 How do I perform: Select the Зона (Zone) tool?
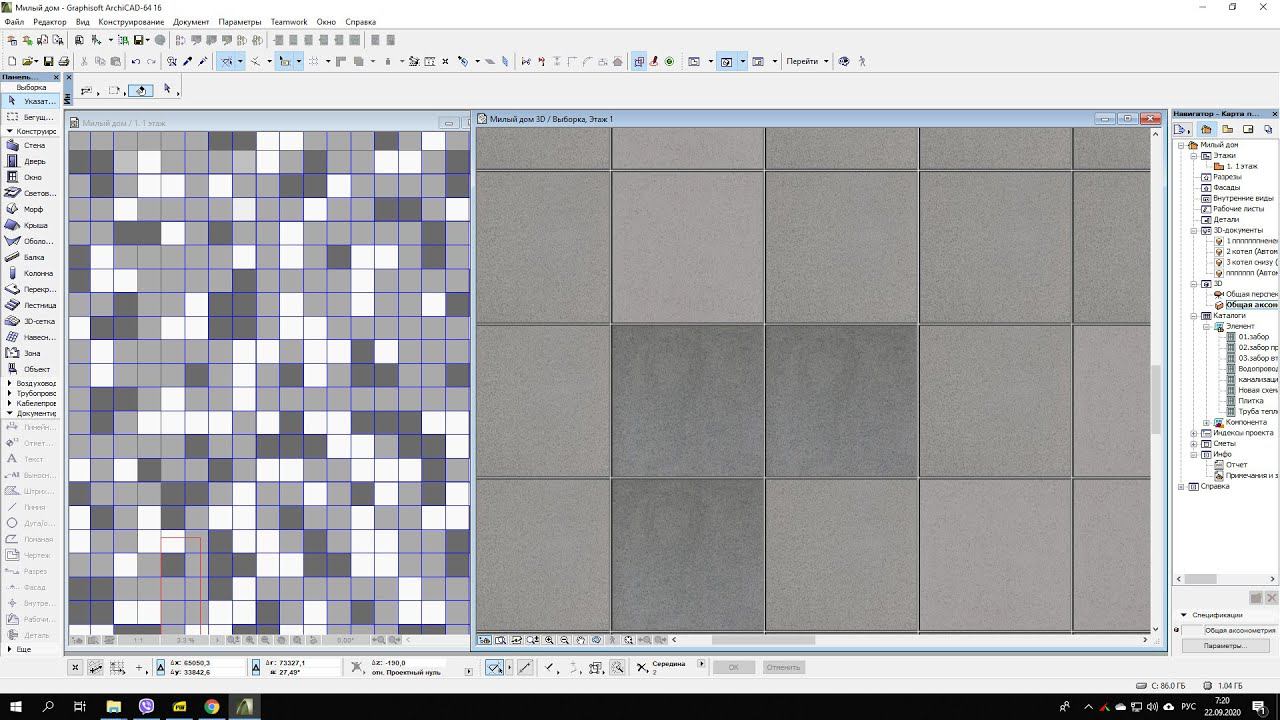pos(32,353)
